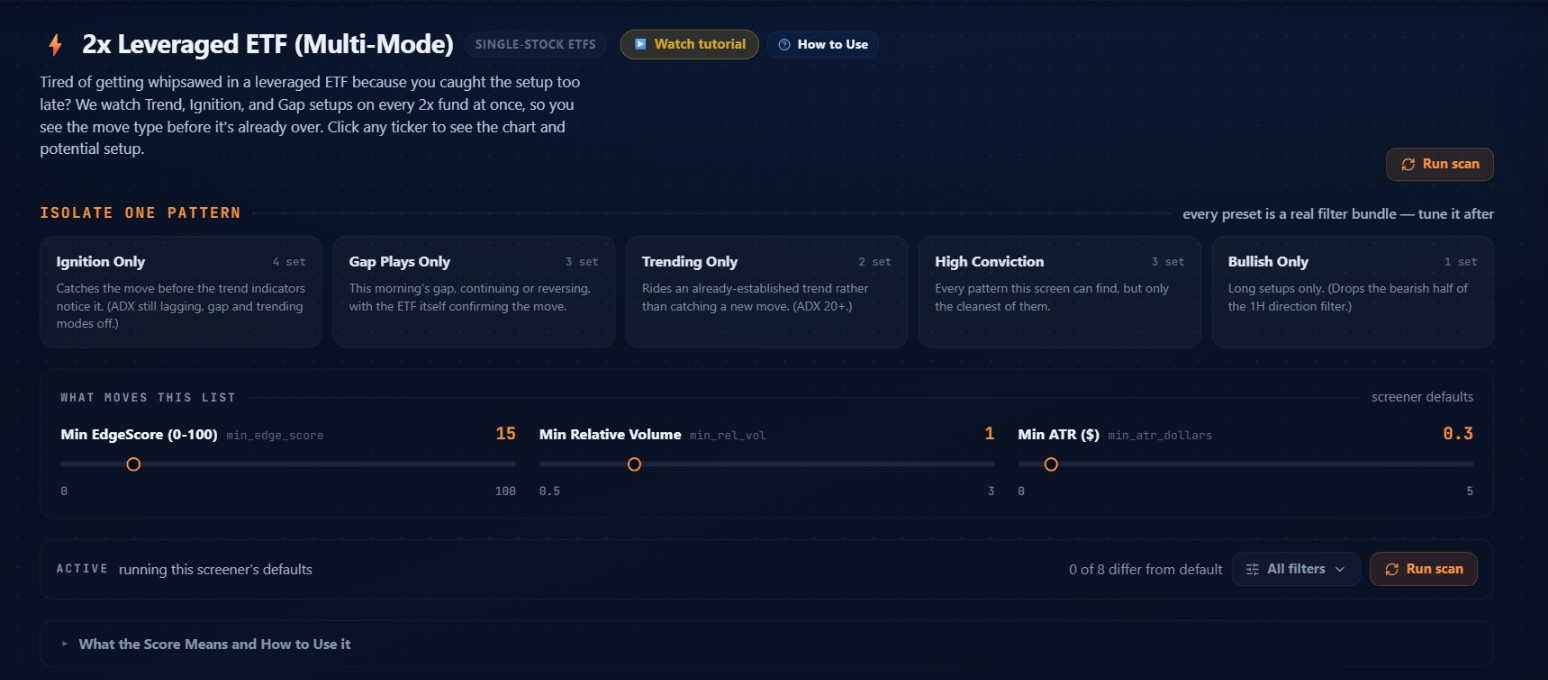Click the orange lightning bolt icon
Screen dimensions: 1548x680
[55, 45]
